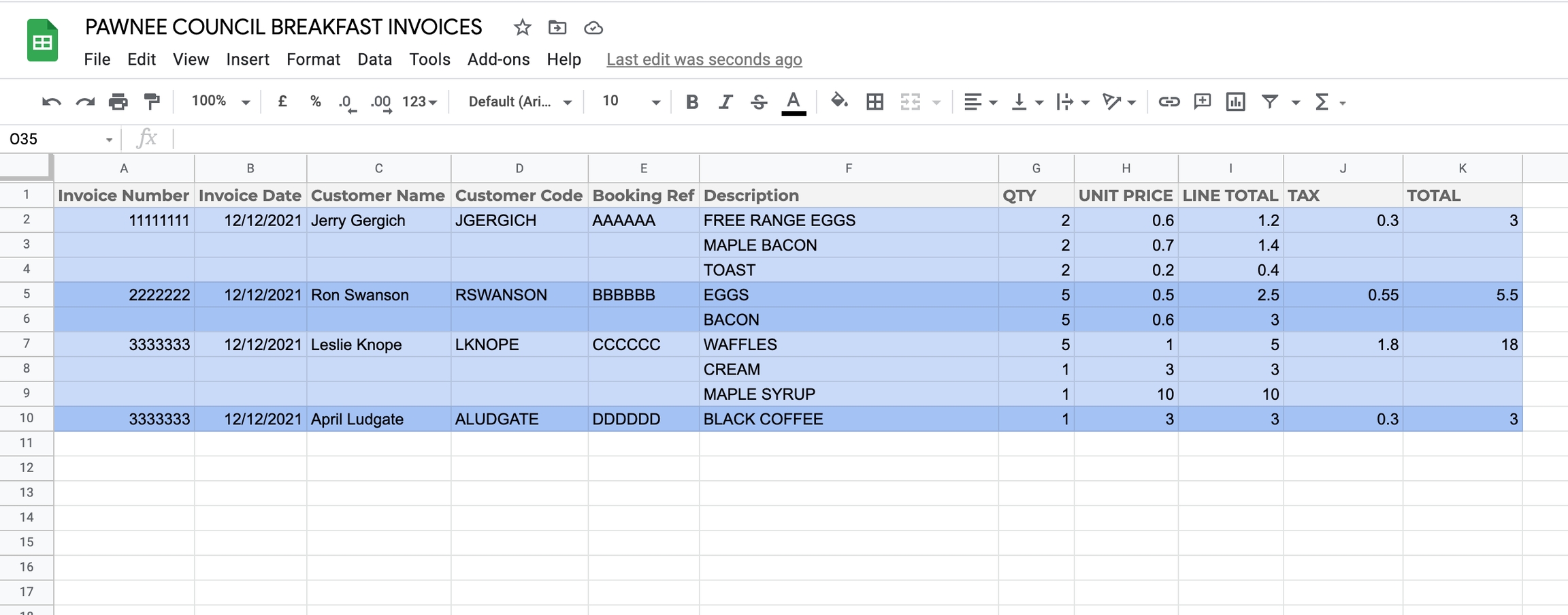
Task: Open the Borders tool
Action: [875, 102]
